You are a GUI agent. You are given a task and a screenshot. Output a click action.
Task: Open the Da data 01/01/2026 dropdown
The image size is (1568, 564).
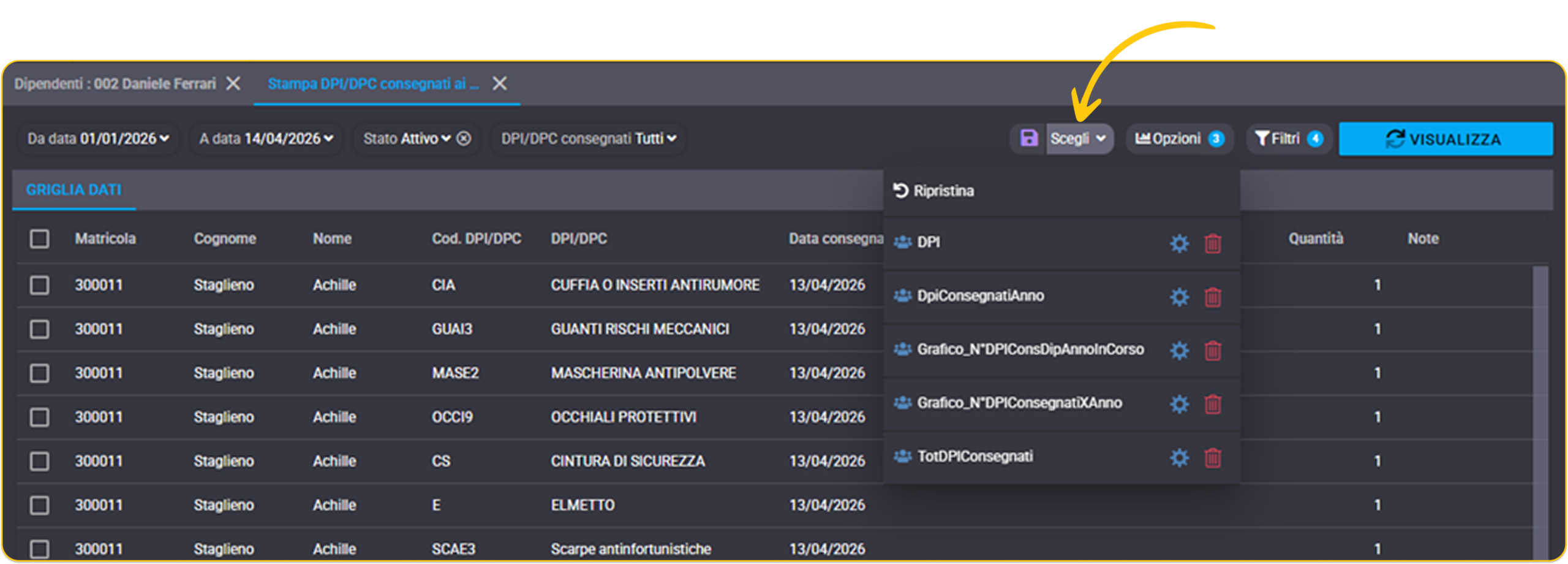point(98,139)
